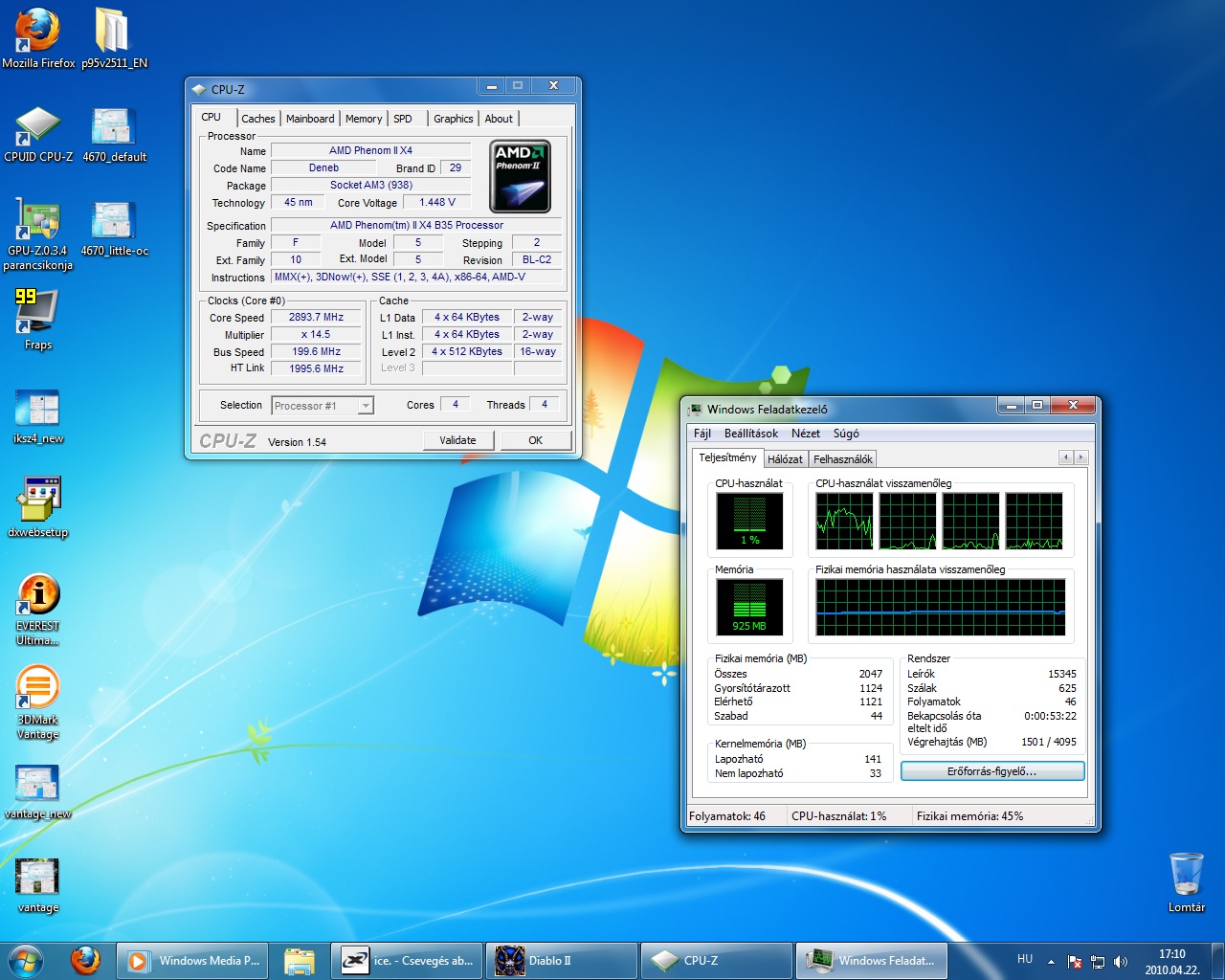1225x980 pixels.
Task: Switch to Caches tab in CPU-Z
Action: click(258, 119)
